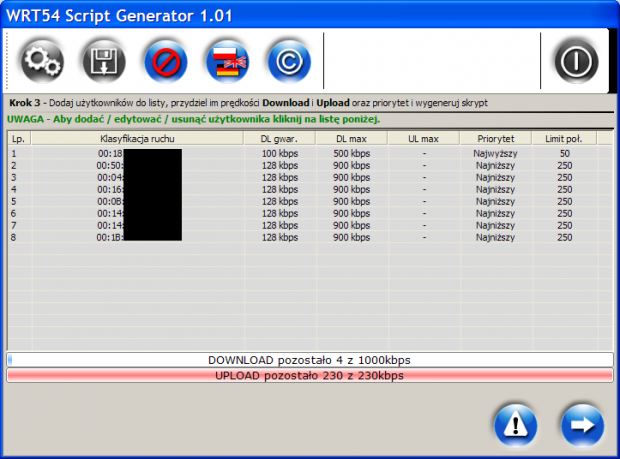Screen dimensions: 620x459
Task: Click the red prohibition sign icon
Action: pos(166,62)
